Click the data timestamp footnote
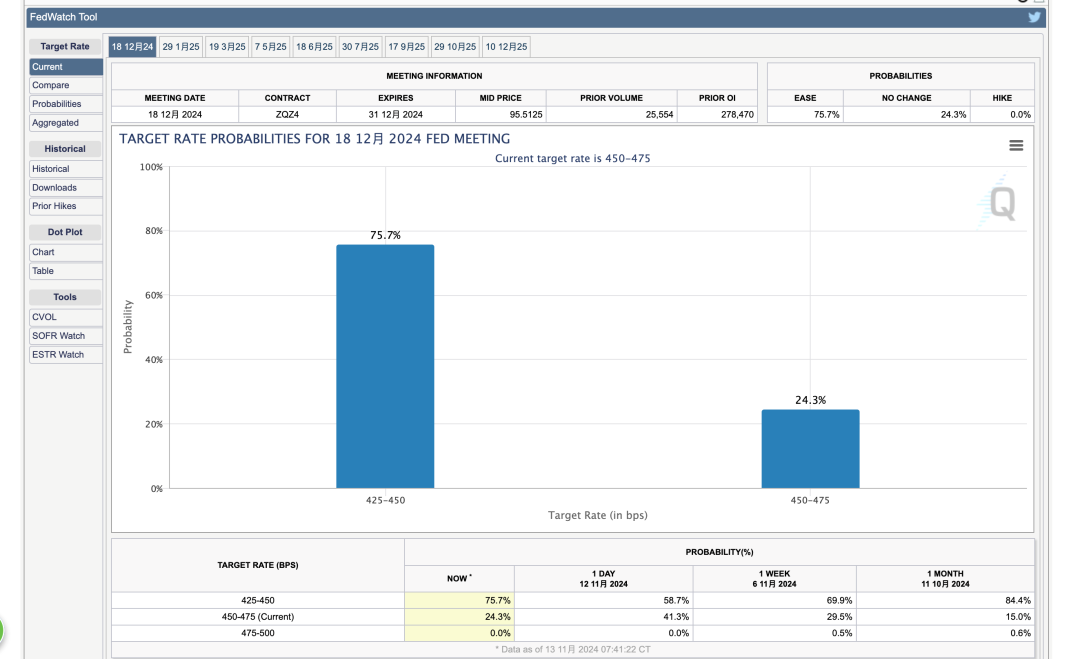Screen dimensions: 1080x659 pos(572,649)
